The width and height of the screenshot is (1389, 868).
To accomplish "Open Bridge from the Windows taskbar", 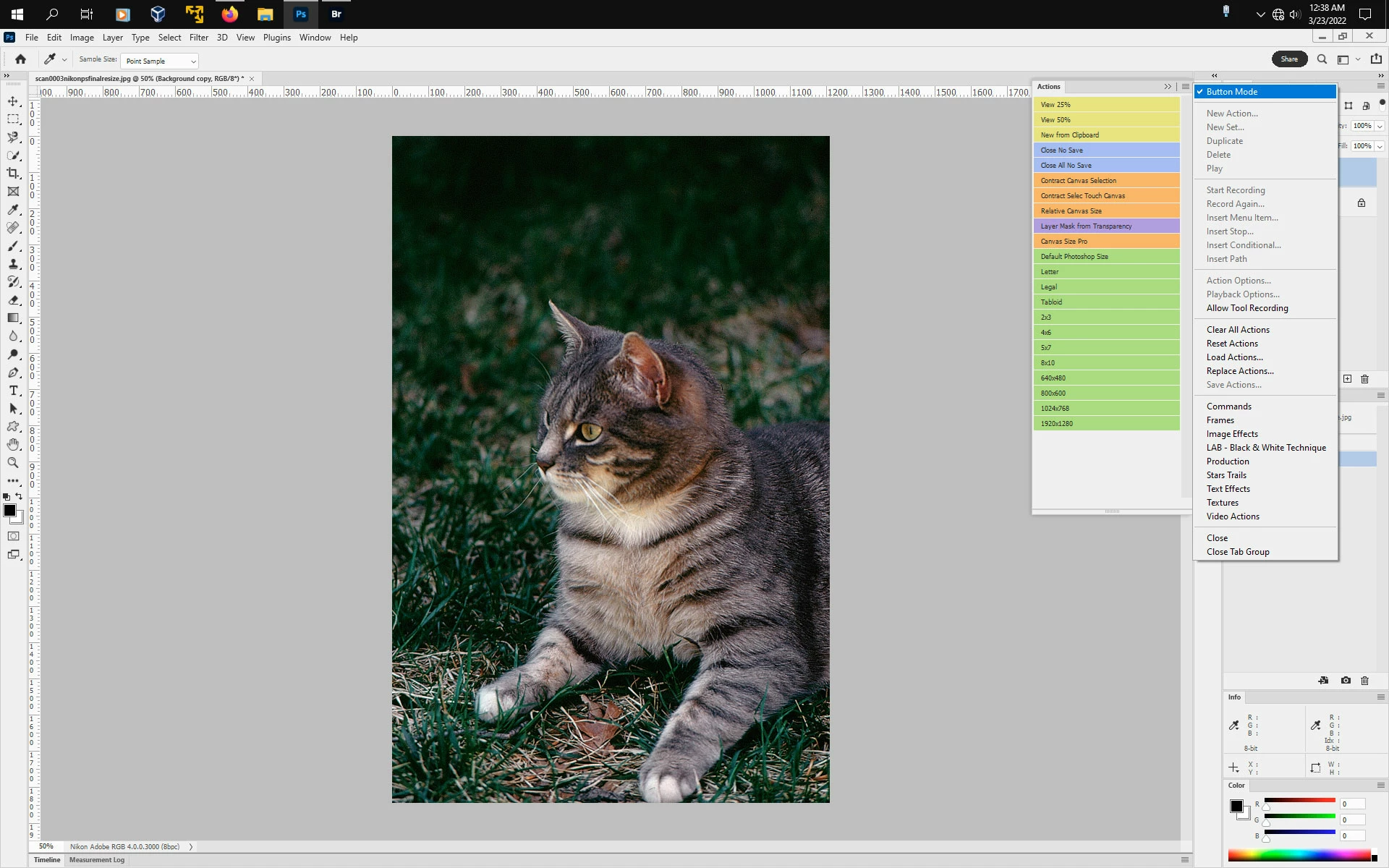I will pyautogui.click(x=336, y=14).
